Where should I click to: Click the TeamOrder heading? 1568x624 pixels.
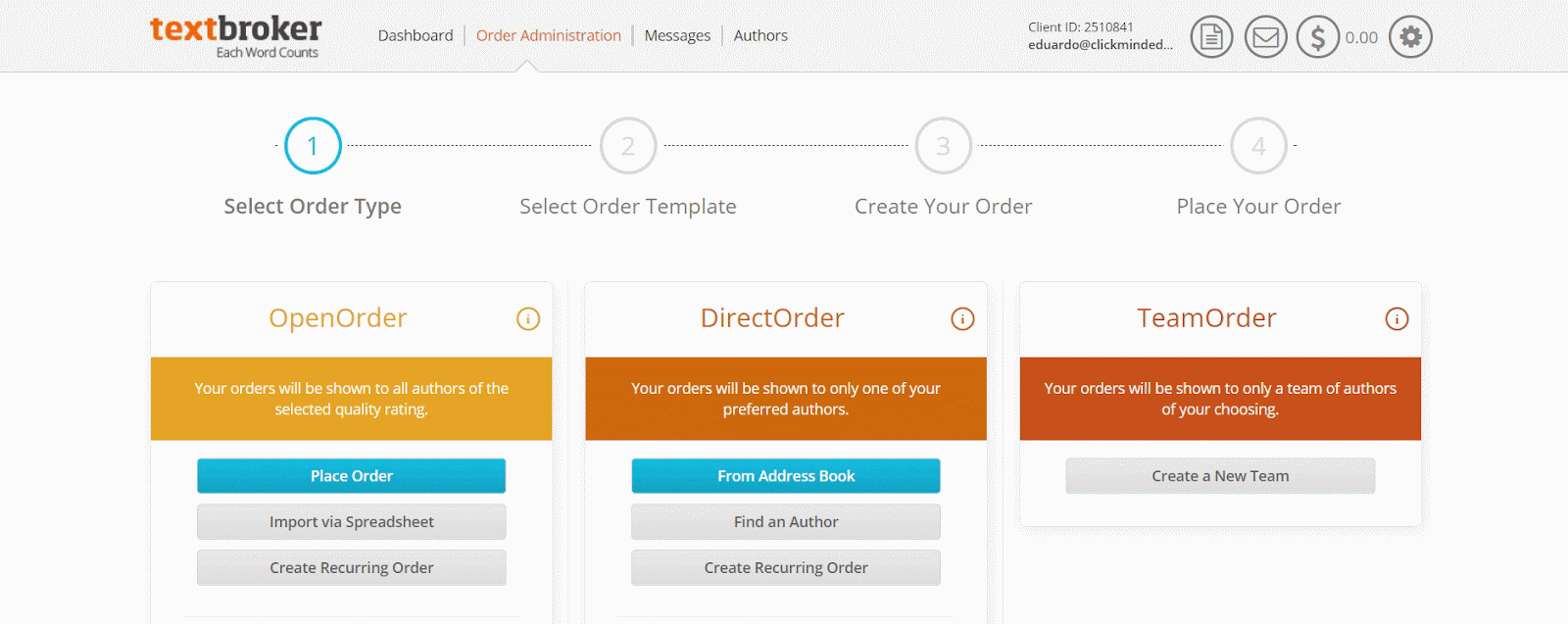click(1206, 318)
